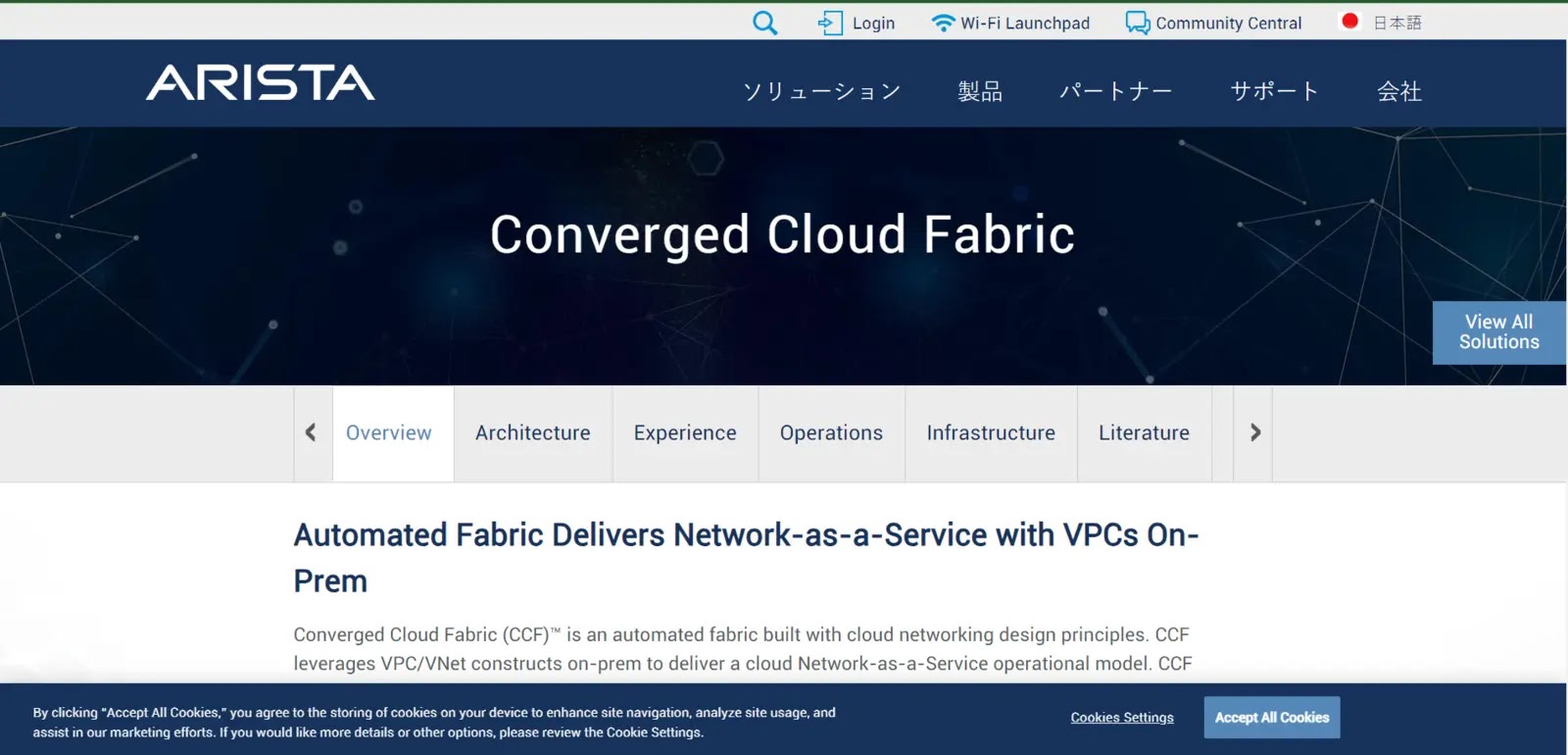The width and height of the screenshot is (1568, 755).
Task: Click the Community Central chat icon
Action: click(x=1138, y=23)
